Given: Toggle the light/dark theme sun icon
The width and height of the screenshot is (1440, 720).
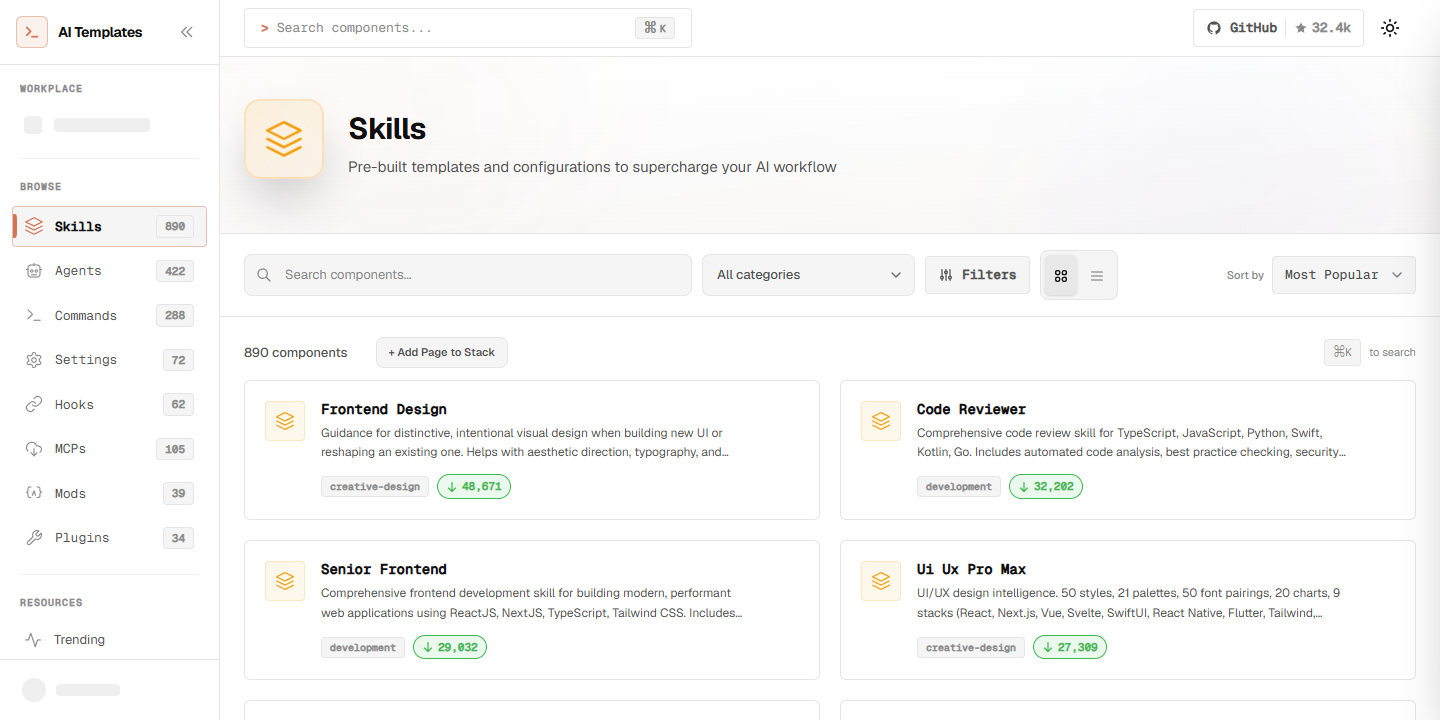Looking at the screenshot, I should [x=1390, y=28].
